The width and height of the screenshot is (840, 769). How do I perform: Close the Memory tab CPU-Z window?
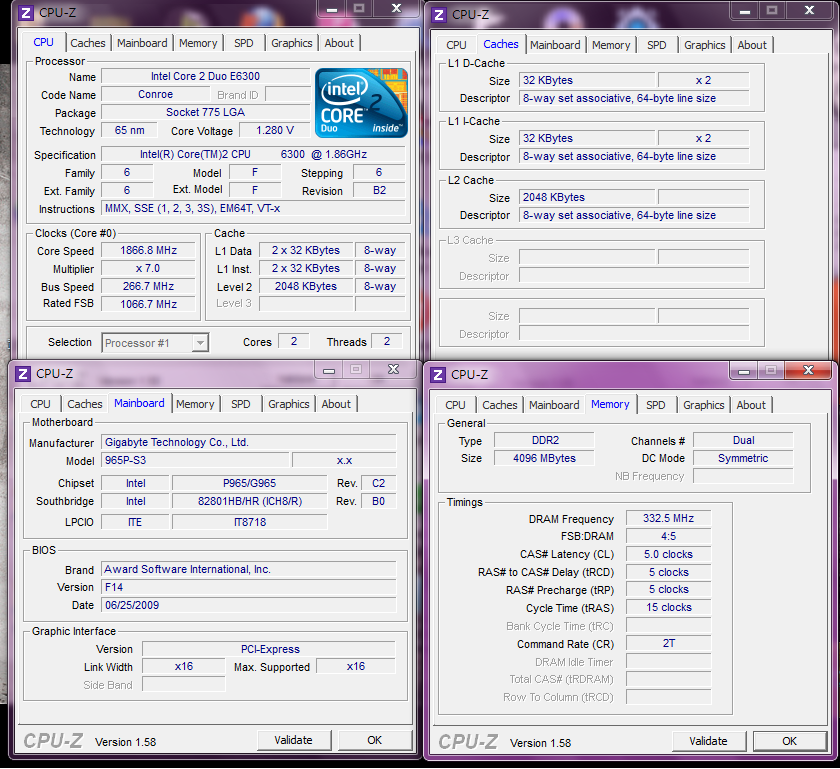[x=808, y=371]
